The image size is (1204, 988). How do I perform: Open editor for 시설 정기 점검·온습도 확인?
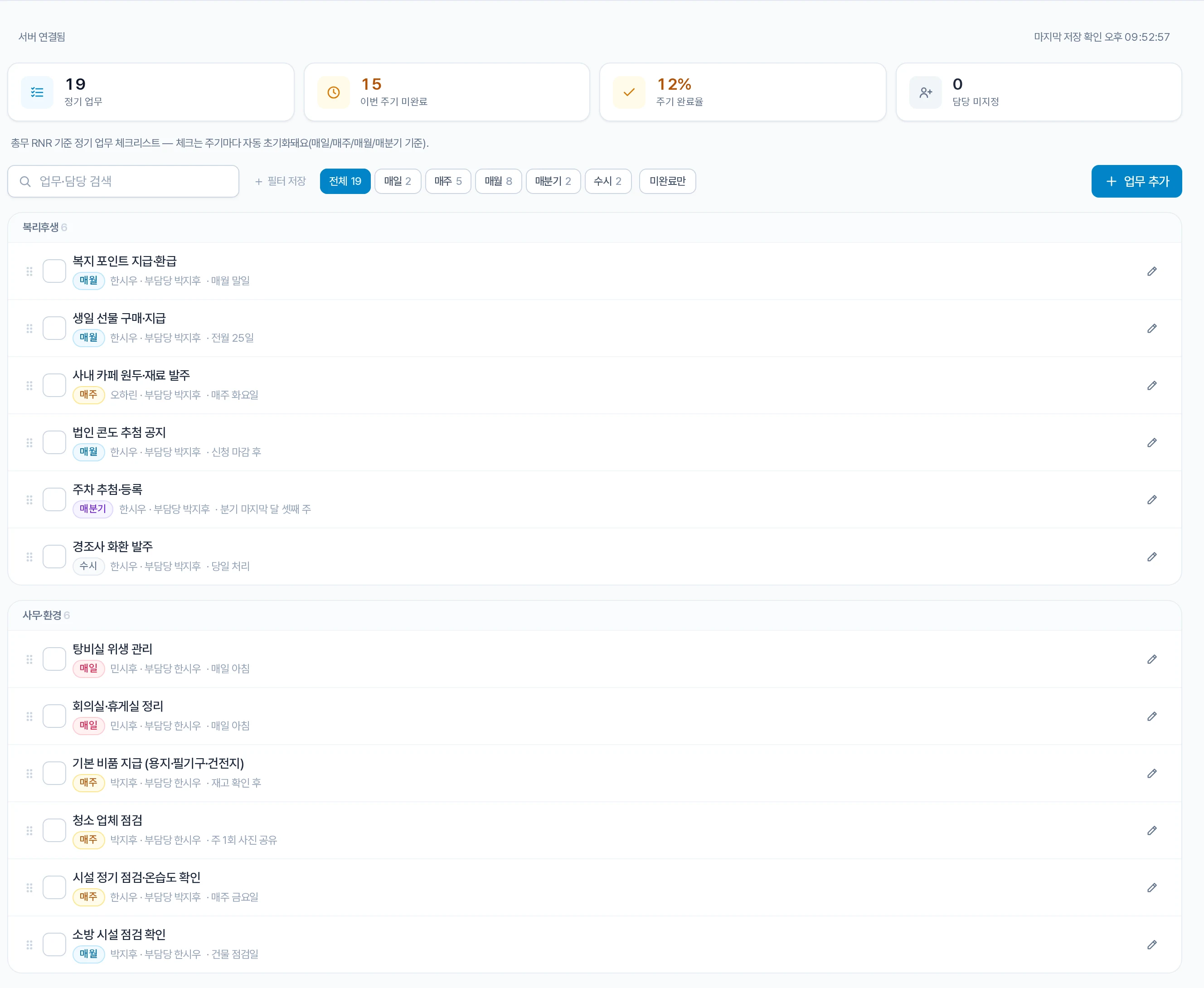[x=1151, y=887]
